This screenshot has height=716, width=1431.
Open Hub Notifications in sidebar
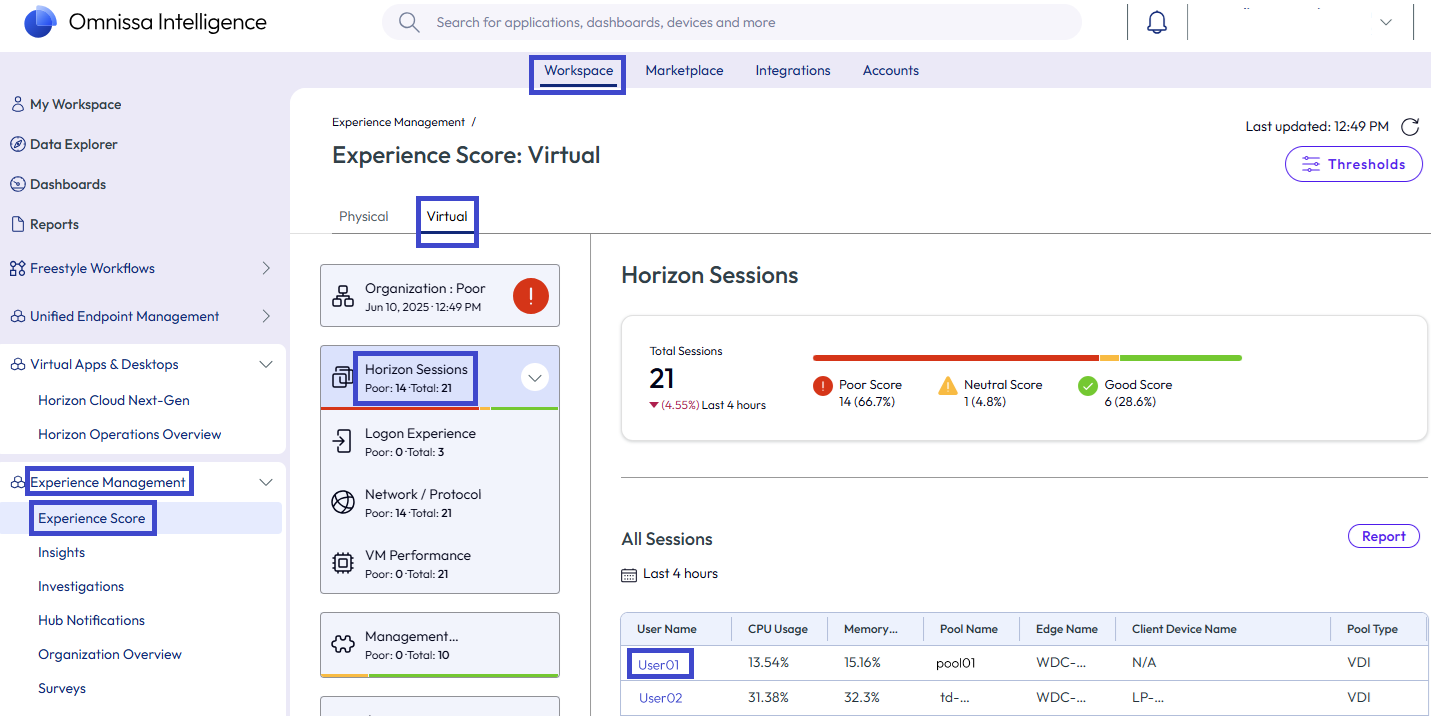[91, 620]
